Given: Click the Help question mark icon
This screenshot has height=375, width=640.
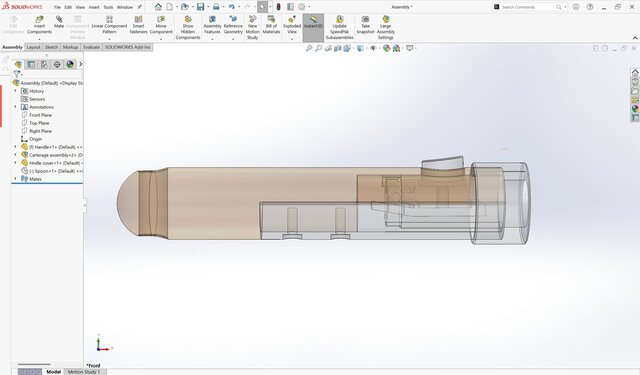Looking at the screenshot, I should pos(590,7).
